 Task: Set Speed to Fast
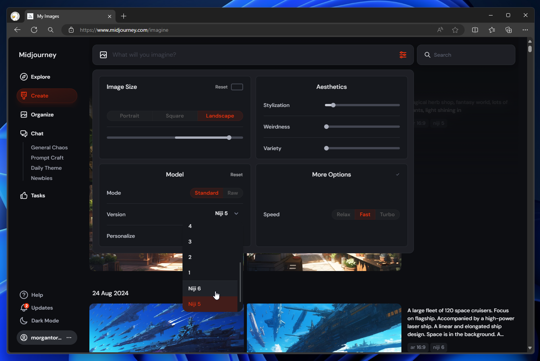(365, 214)
